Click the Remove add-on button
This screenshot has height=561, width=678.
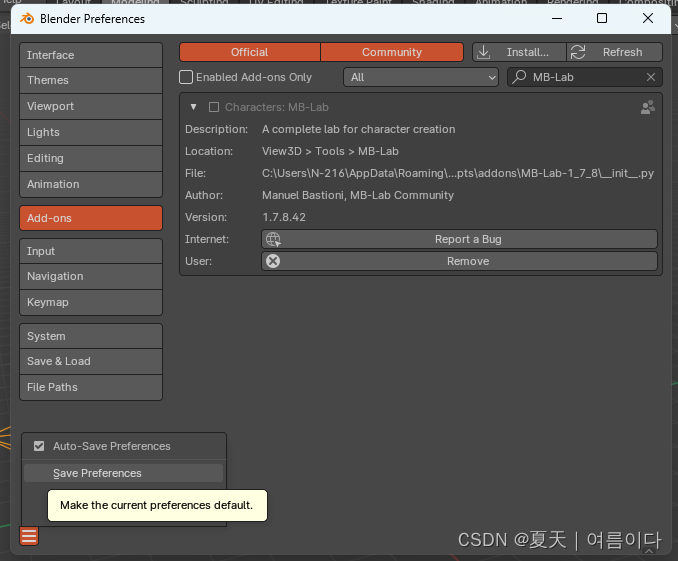(460, 261)
